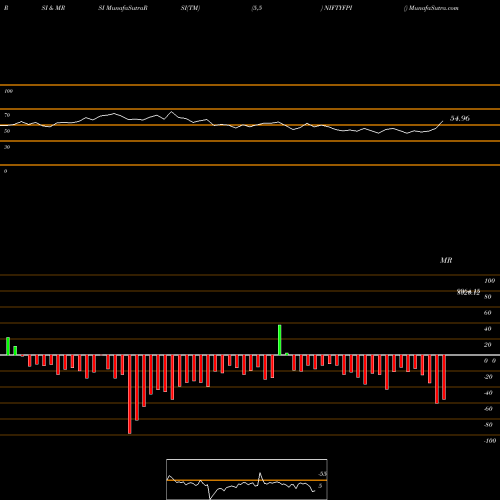The height and width of the screenshot is (500, 500).
Task: Click the overlapping date label near 80
Action: point(468,292)
